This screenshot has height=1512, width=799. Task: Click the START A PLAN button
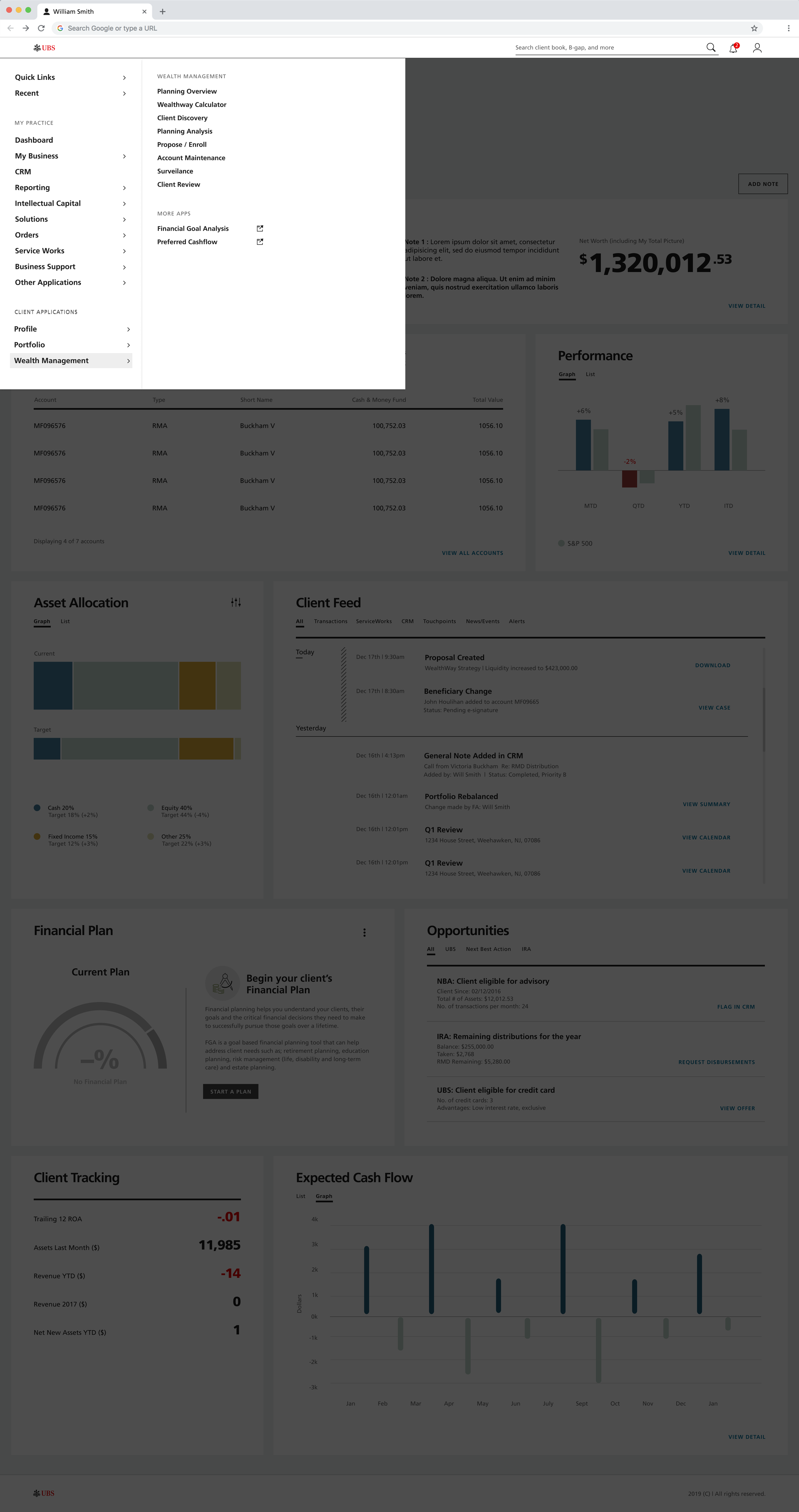tap(230, 1091)
